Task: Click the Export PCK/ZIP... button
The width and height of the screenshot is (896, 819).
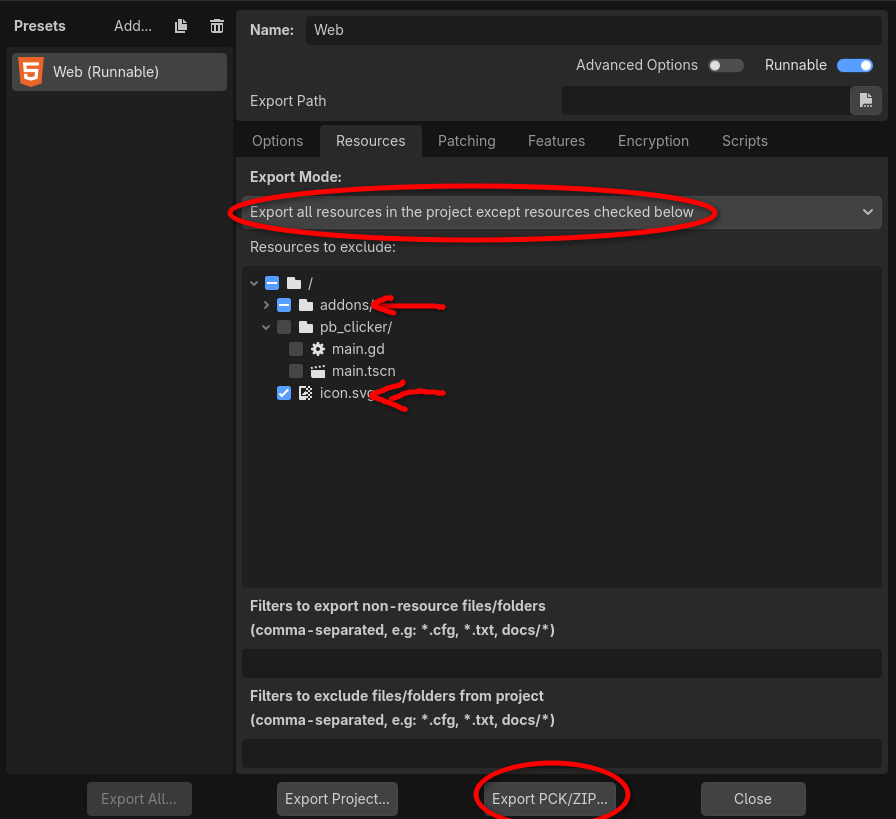Action: pos(550,799)
